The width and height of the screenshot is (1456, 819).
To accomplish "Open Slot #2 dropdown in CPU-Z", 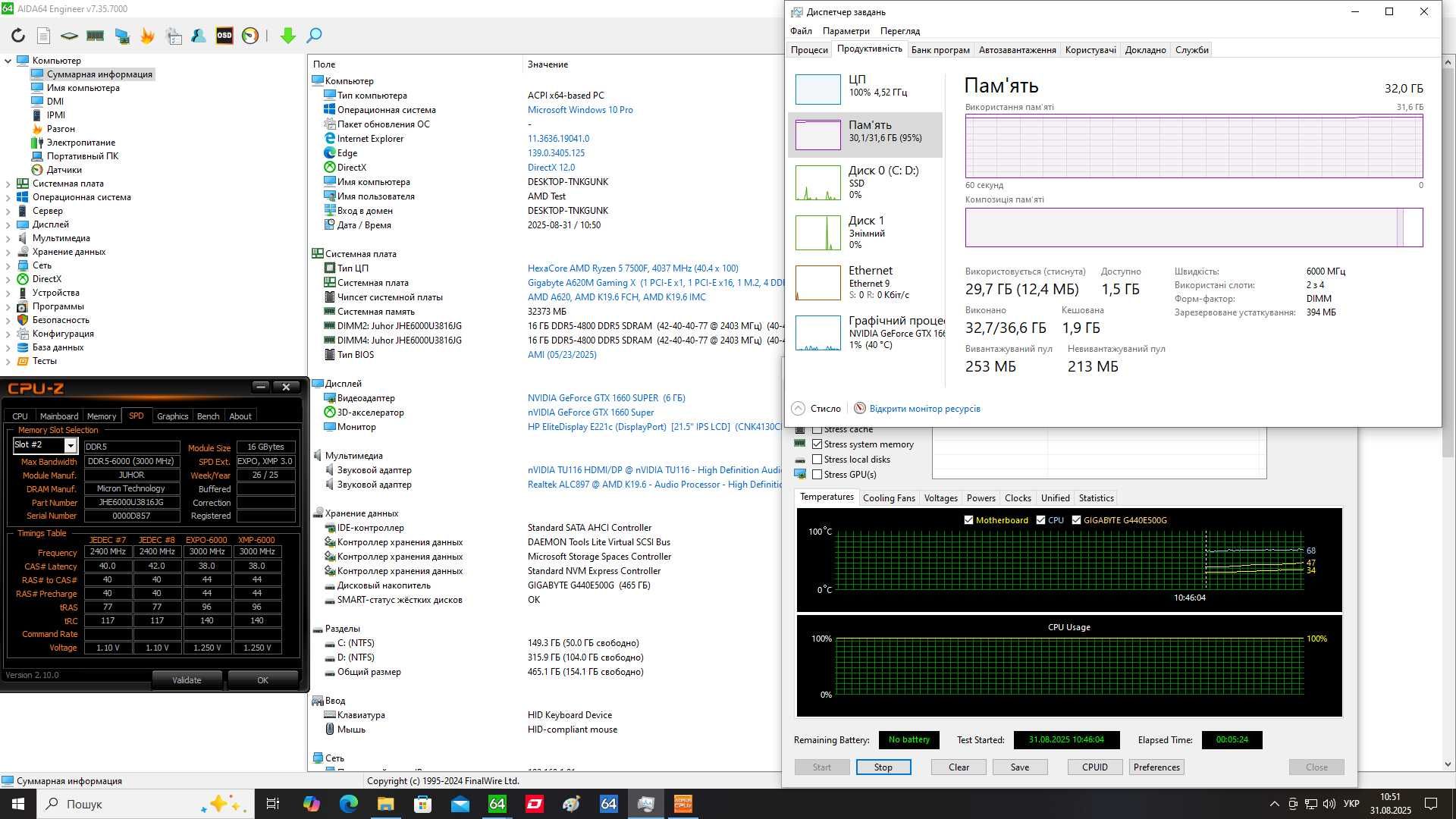I will click(x=70, y=445).
